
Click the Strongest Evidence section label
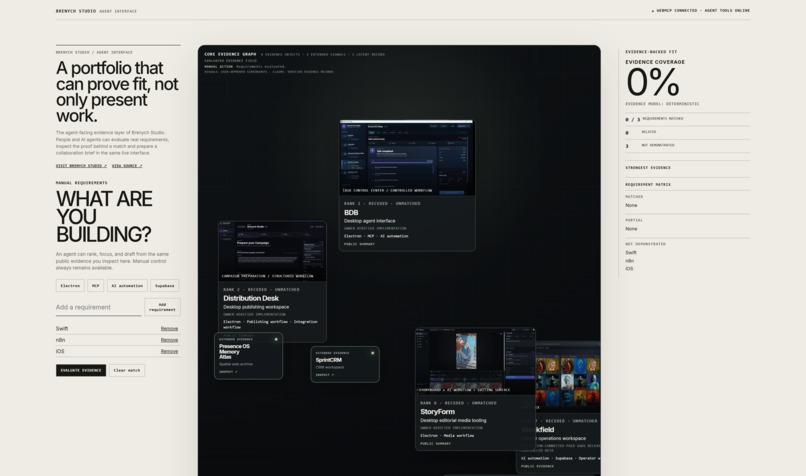648,168
